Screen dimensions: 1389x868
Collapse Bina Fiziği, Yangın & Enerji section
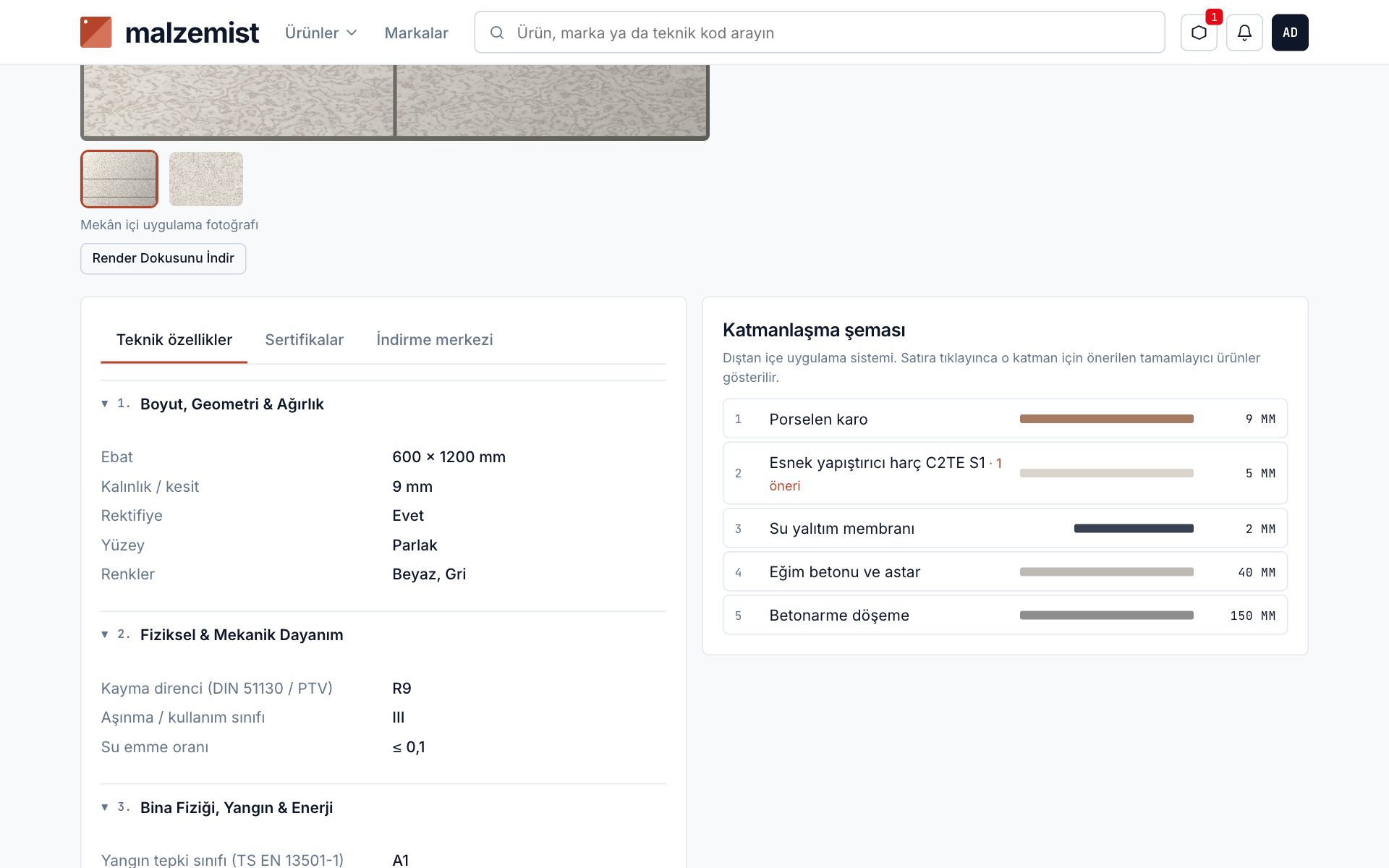pos(383,807)
